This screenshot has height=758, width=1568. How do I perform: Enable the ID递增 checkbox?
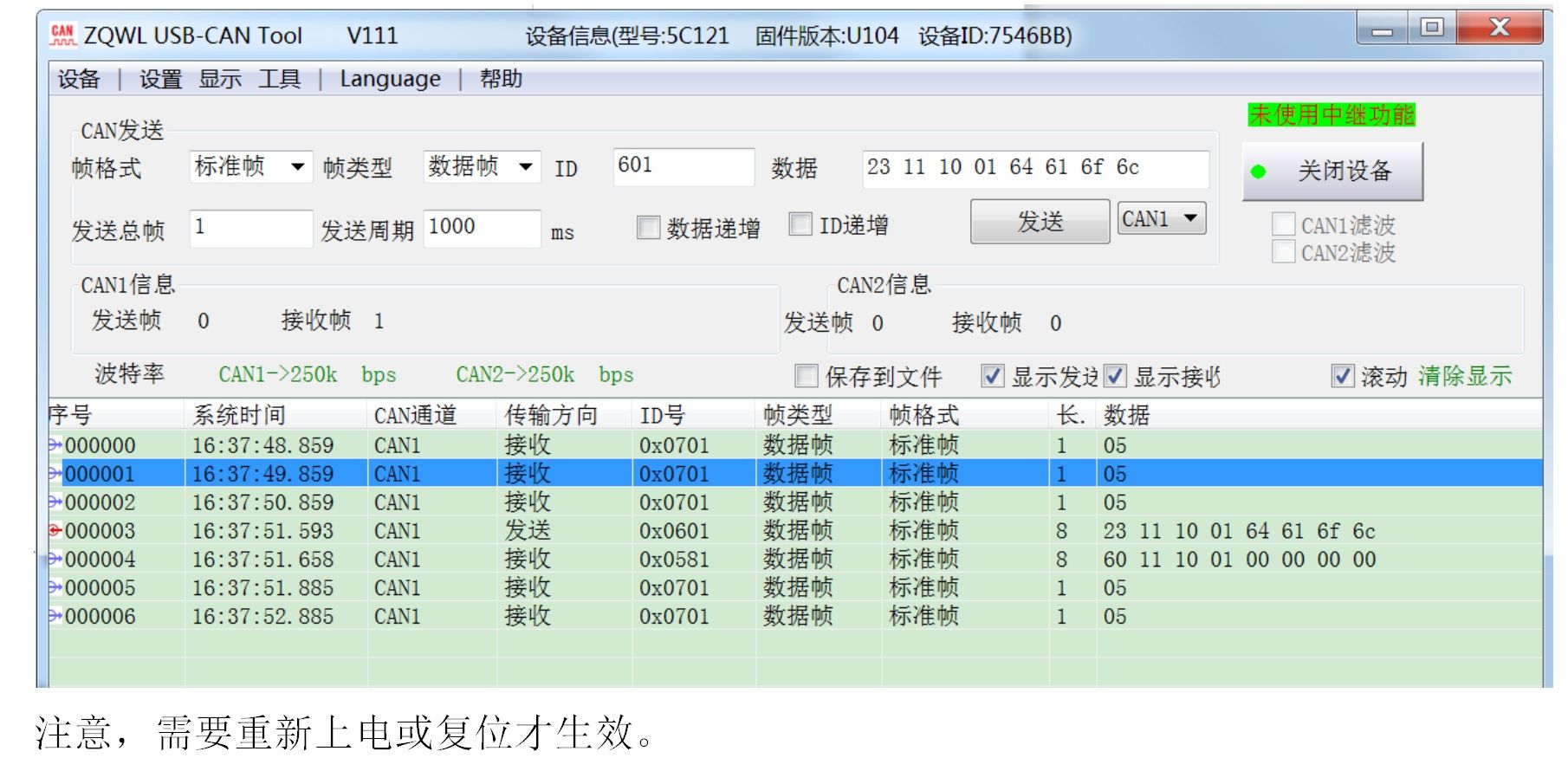[x=800, y=224]
